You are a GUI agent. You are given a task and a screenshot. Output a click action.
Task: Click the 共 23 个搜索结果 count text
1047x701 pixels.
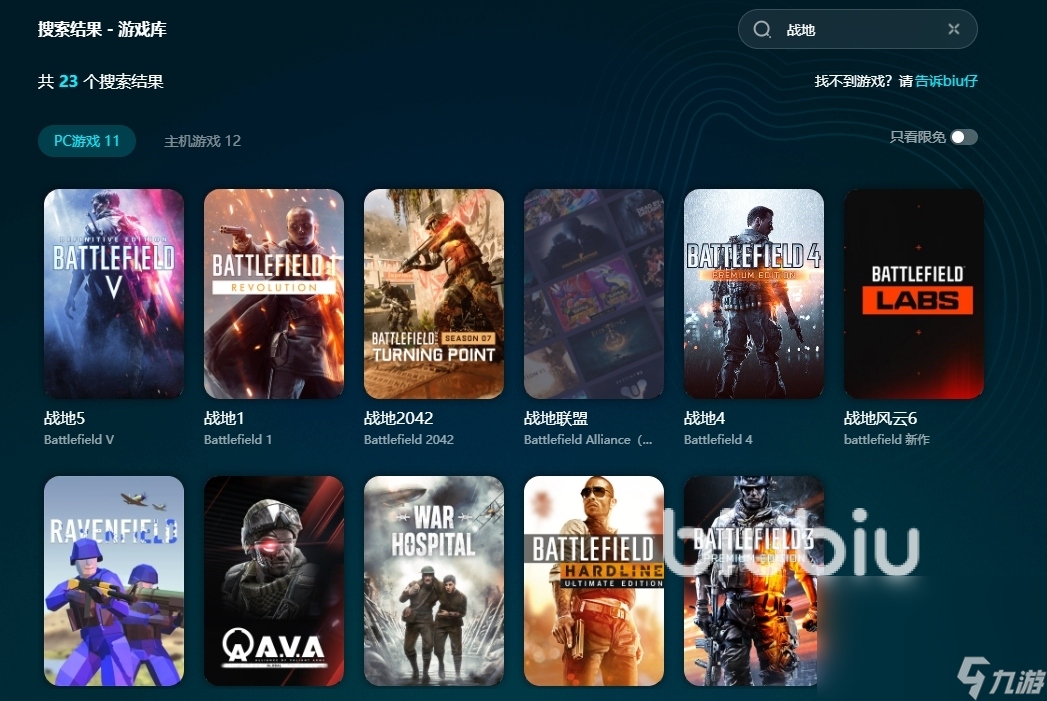click(101, 81)
